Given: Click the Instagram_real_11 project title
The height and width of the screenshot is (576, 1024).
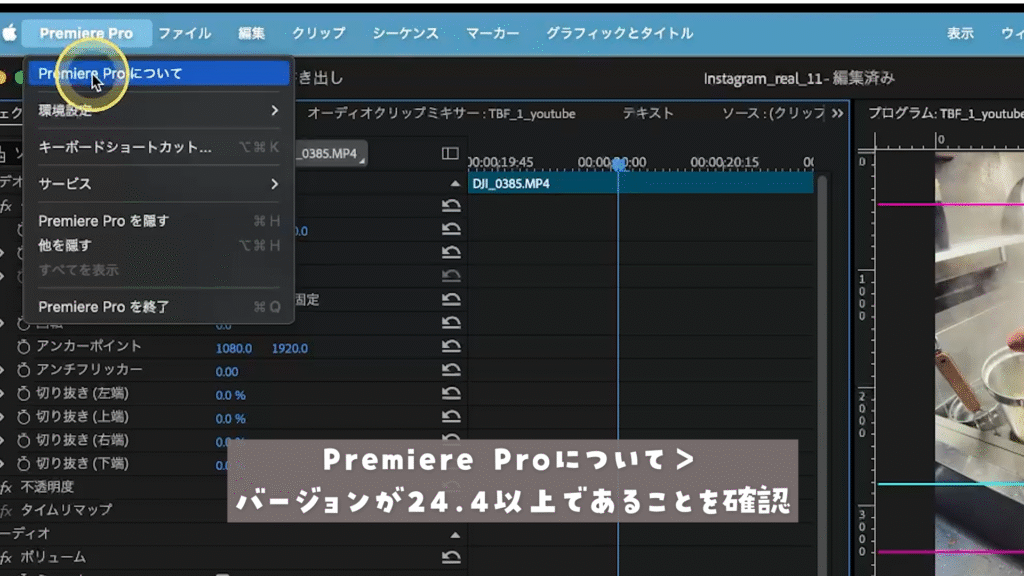Looking at the screenshot, I should coord(799,78).
